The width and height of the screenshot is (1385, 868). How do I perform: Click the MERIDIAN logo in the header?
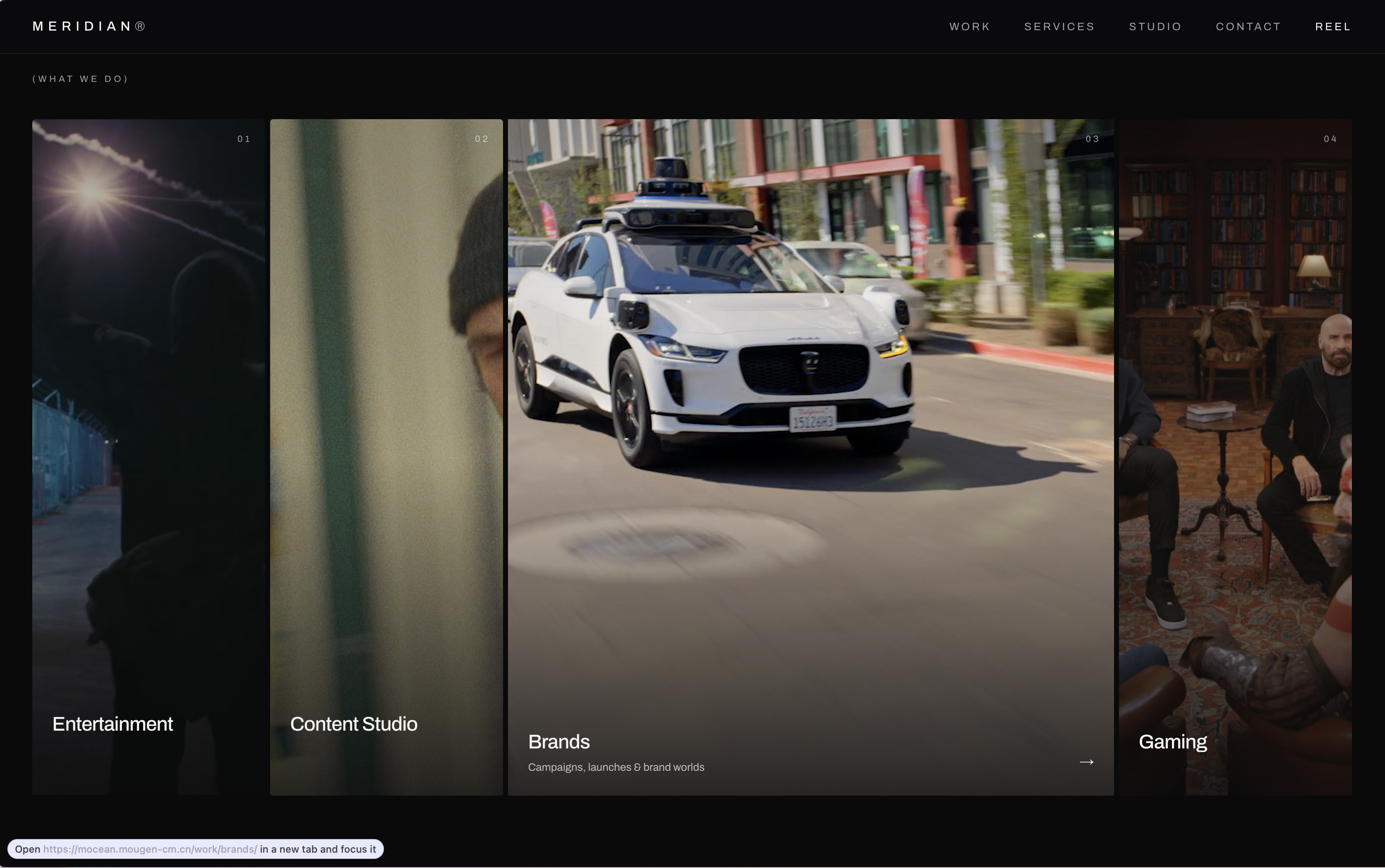(x=89, y=26)
